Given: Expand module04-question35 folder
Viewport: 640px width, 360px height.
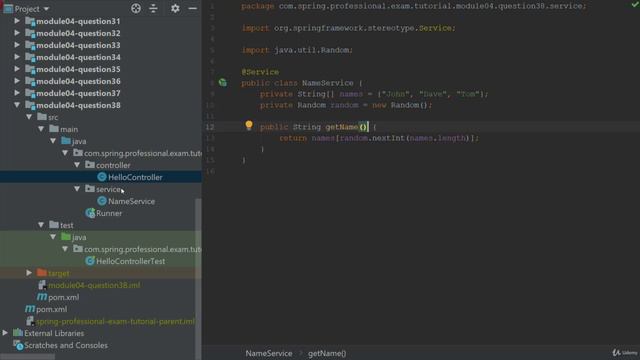Looking at the screenshot, I should (17, 69).
